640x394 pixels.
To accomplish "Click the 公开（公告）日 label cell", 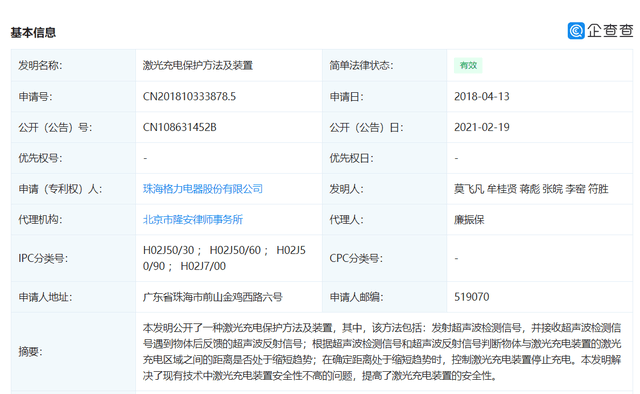I will click(384, 127).
